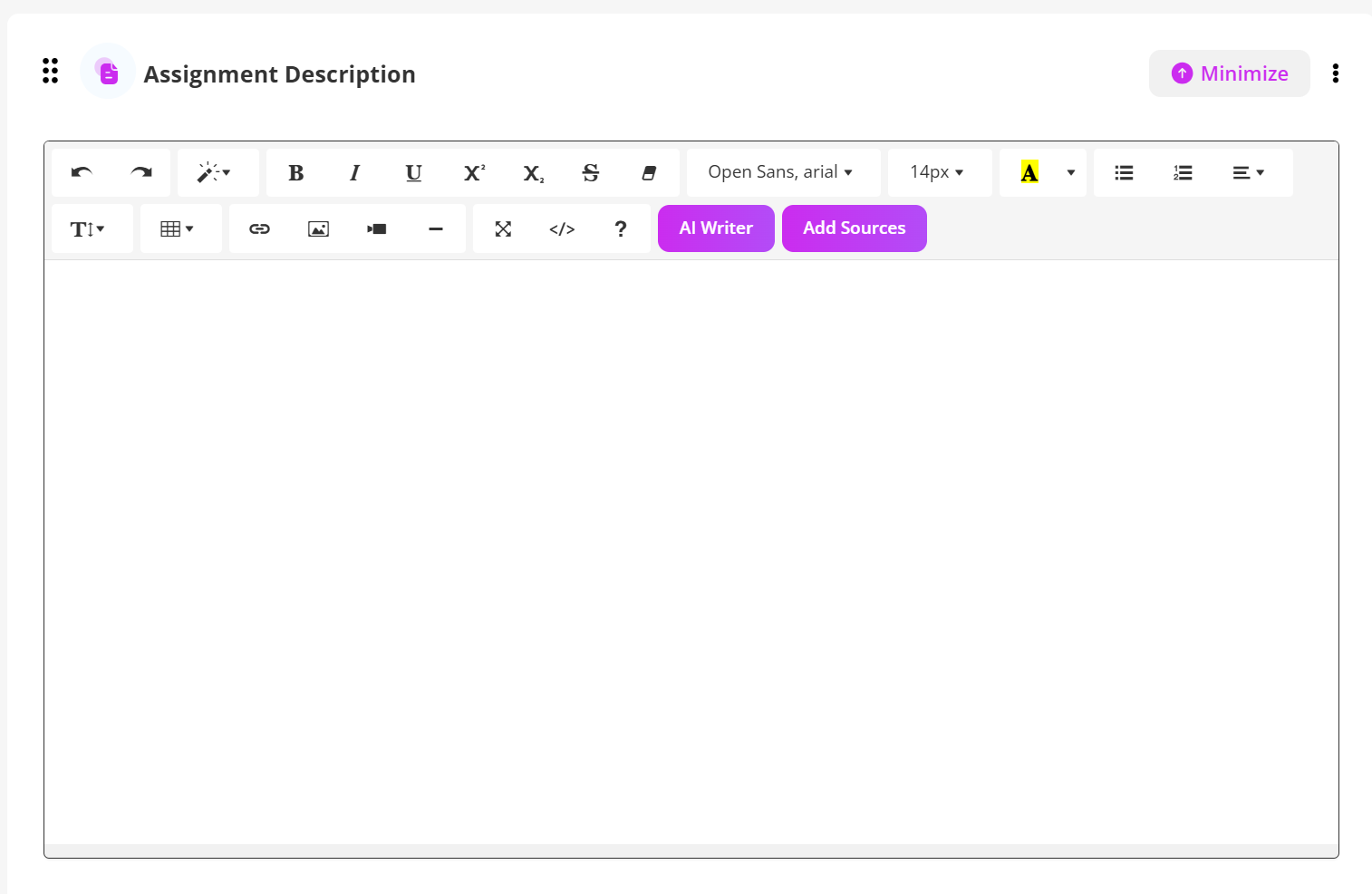Insert a horizontal rule line
Viewport: 1372px width, 894px height.
point(436,228)
